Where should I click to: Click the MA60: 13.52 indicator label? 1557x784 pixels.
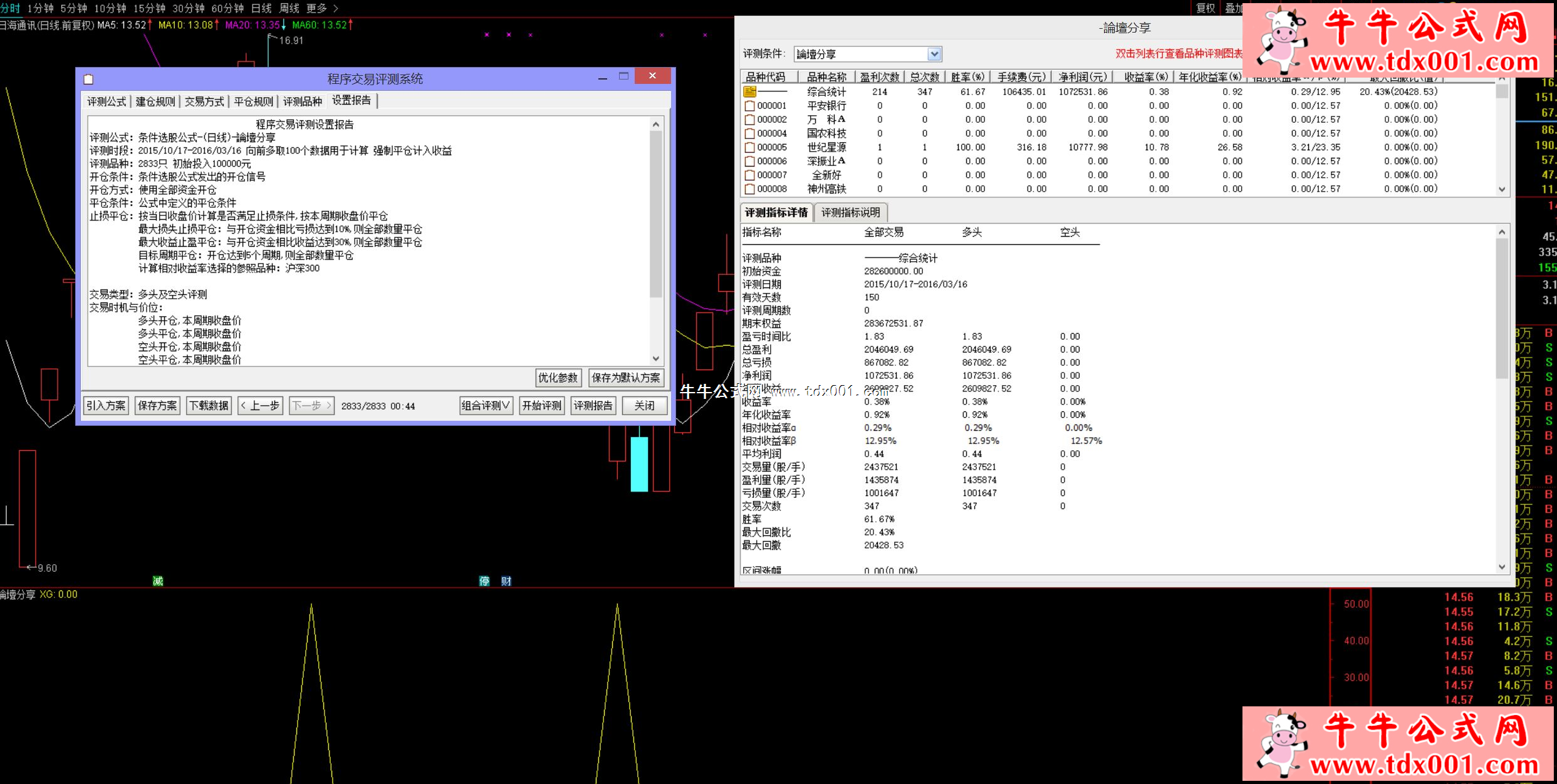pyautogui.click(x=323, y=25)
